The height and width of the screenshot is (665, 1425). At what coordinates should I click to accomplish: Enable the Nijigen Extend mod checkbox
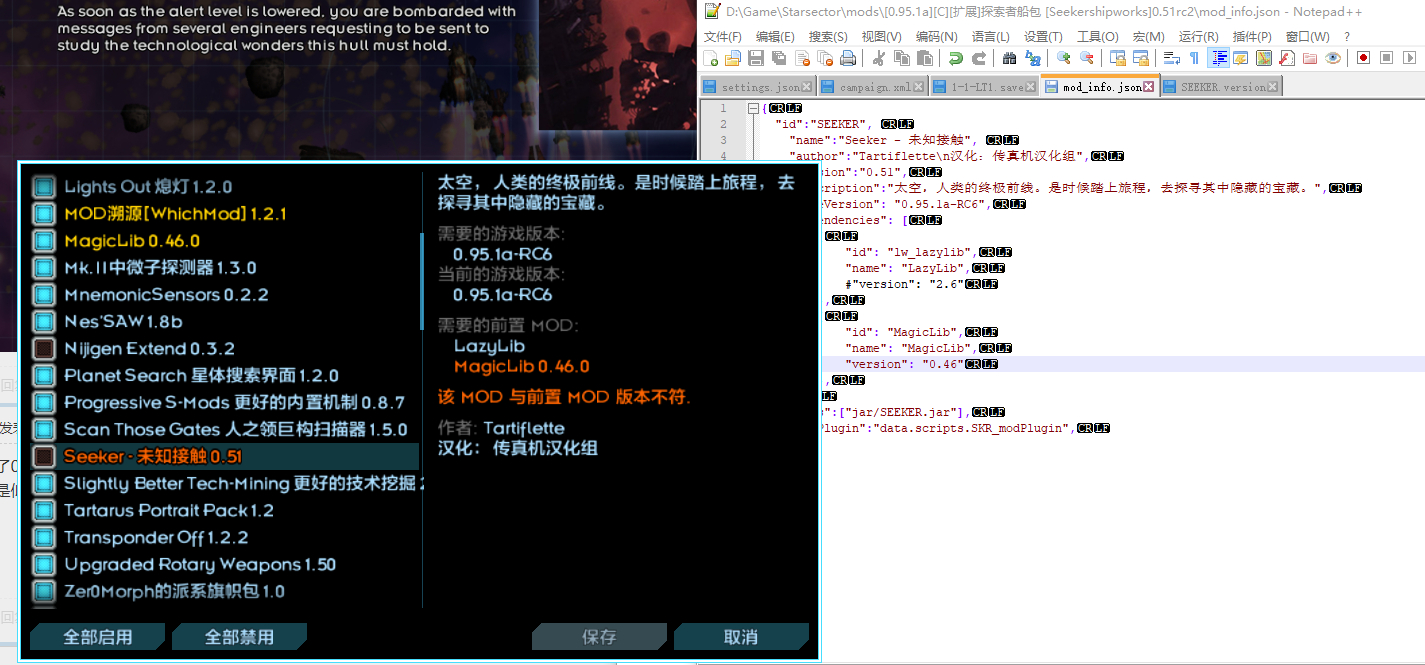(x=42, y=348)
